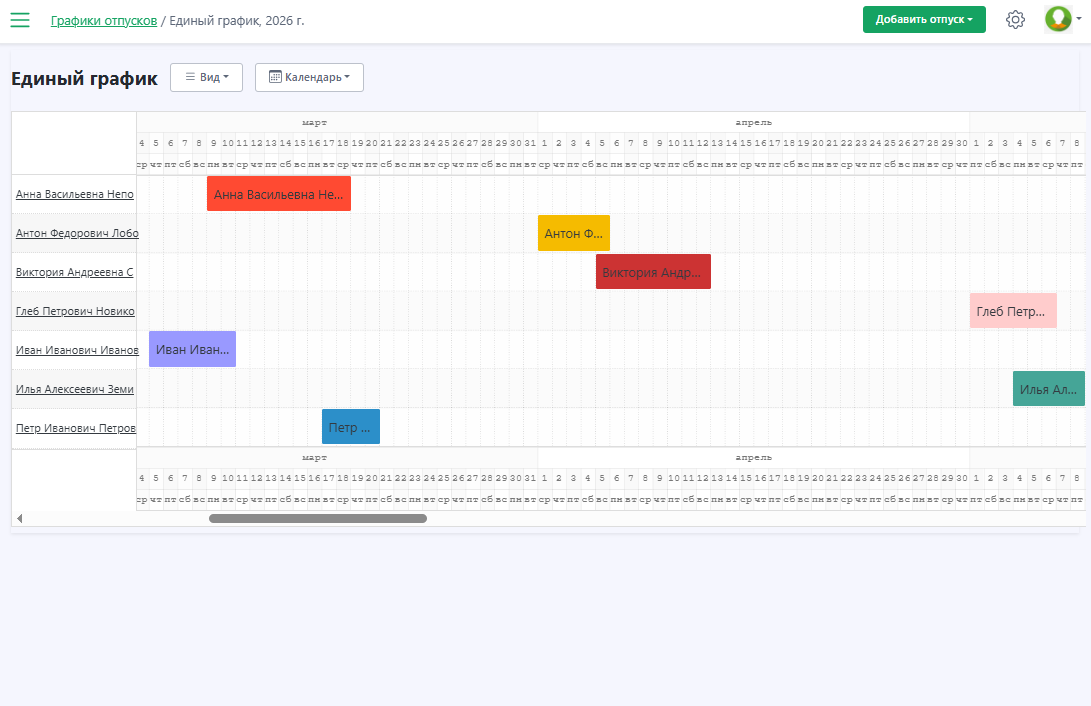
Task: Open the 'Календарь' dropdown
Action: pyautogui.click(x=309, y=77)
